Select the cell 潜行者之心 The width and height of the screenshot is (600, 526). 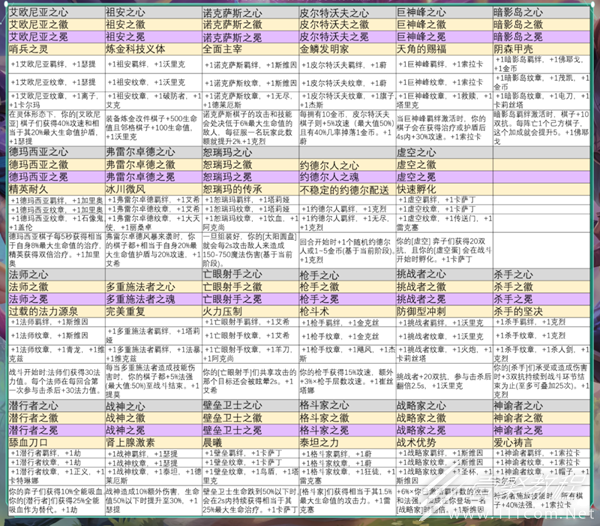point(57,406)
